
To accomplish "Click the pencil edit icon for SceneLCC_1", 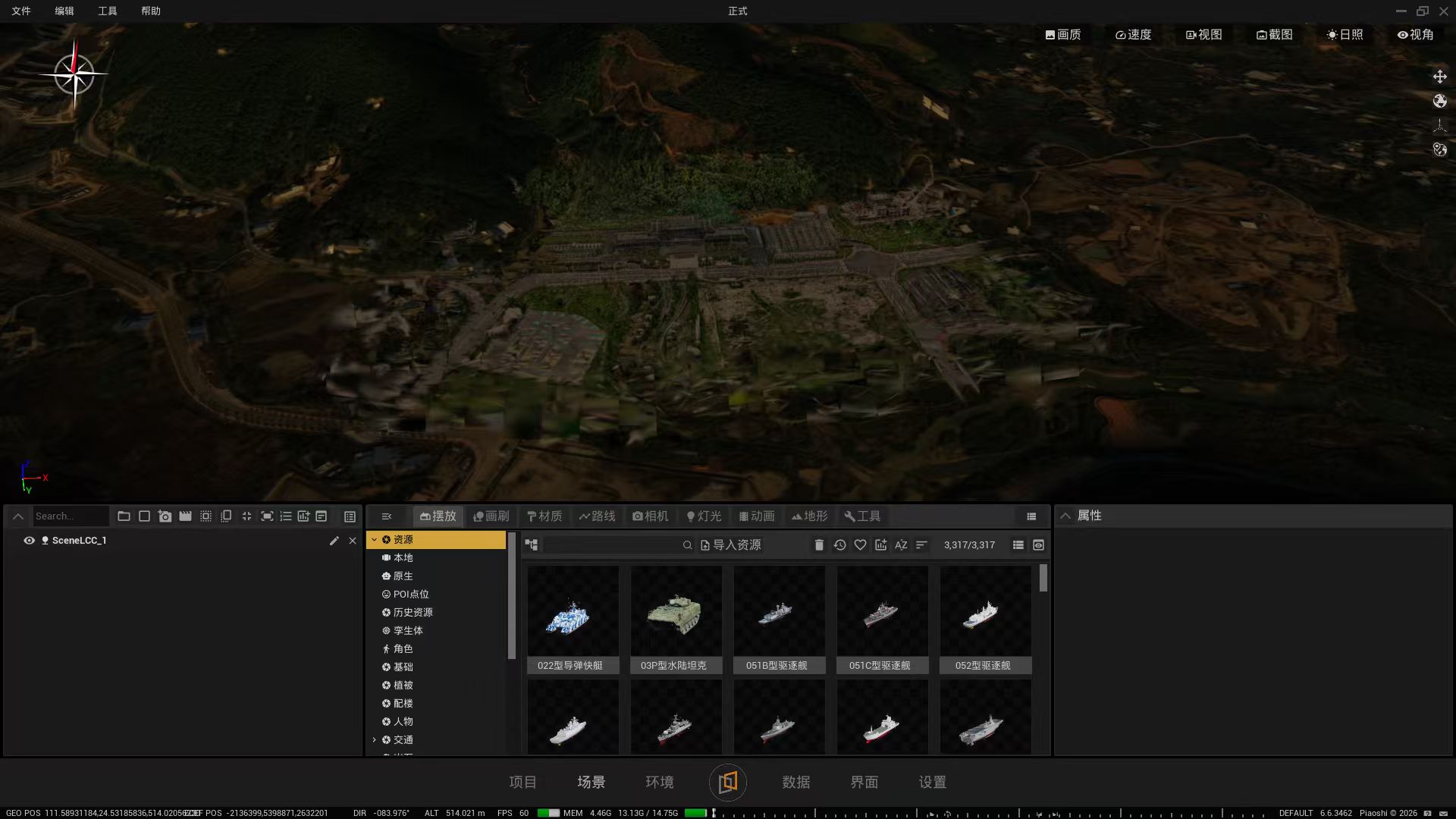I will pyautogui.click(x=334, y=541).
